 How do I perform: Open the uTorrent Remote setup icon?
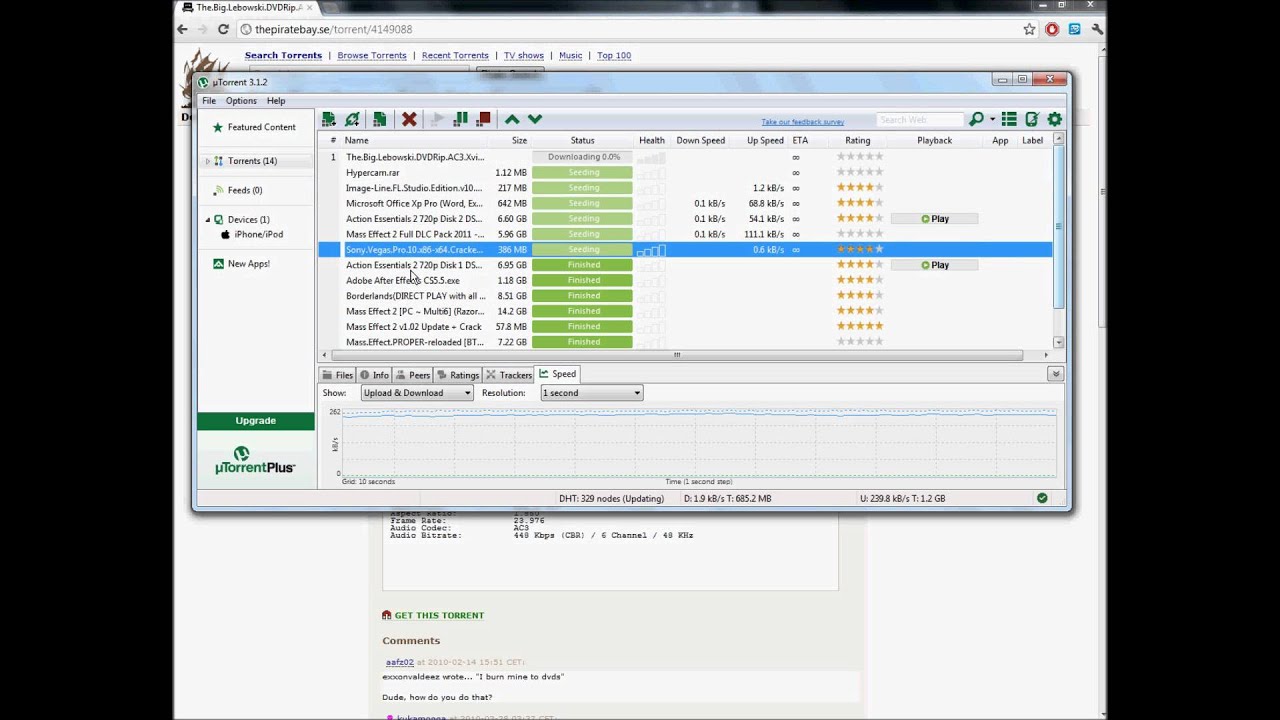click(x=1032, y=119)
